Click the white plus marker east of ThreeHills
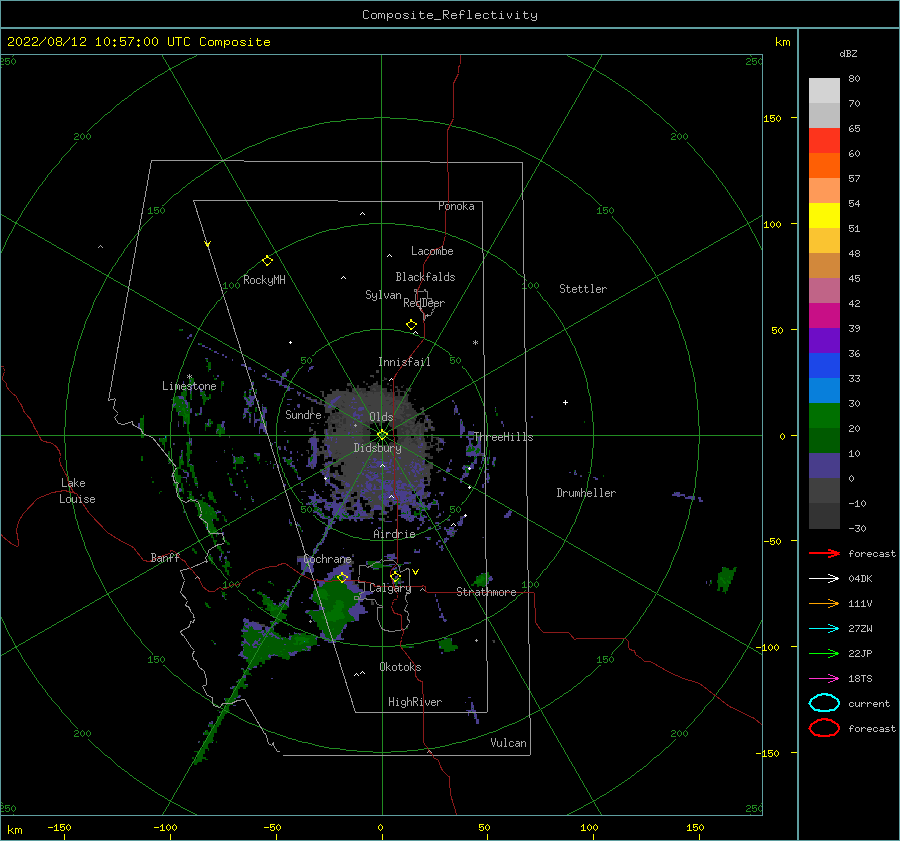This screenshot has height=841, width=900. point(565,402)
